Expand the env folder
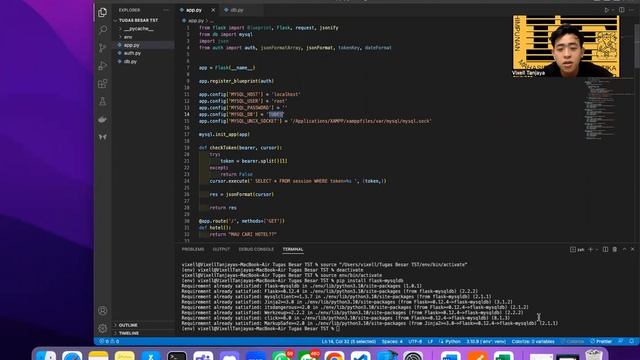 [x=128, y=37]
